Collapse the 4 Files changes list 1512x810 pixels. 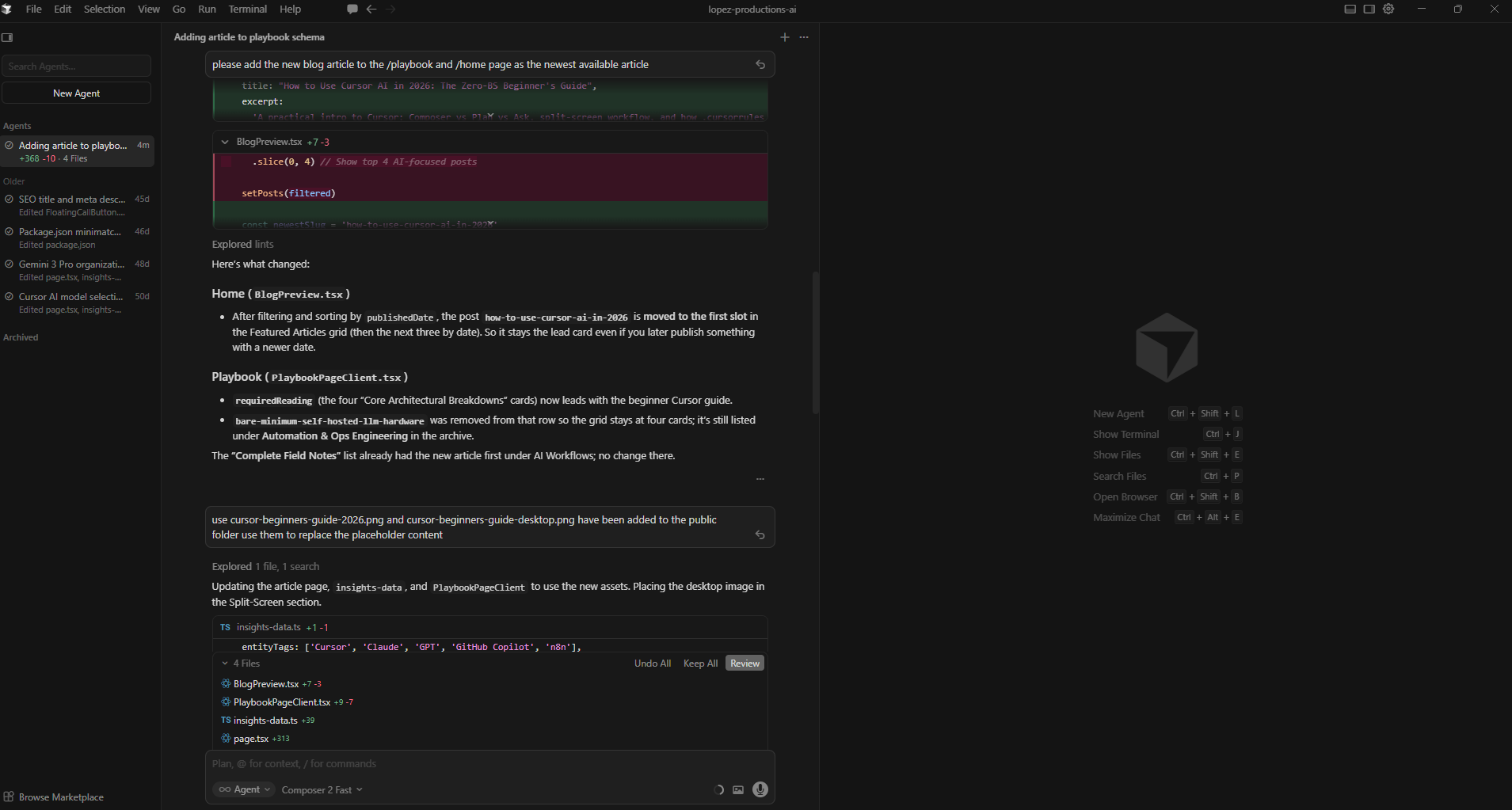(225, 664)
